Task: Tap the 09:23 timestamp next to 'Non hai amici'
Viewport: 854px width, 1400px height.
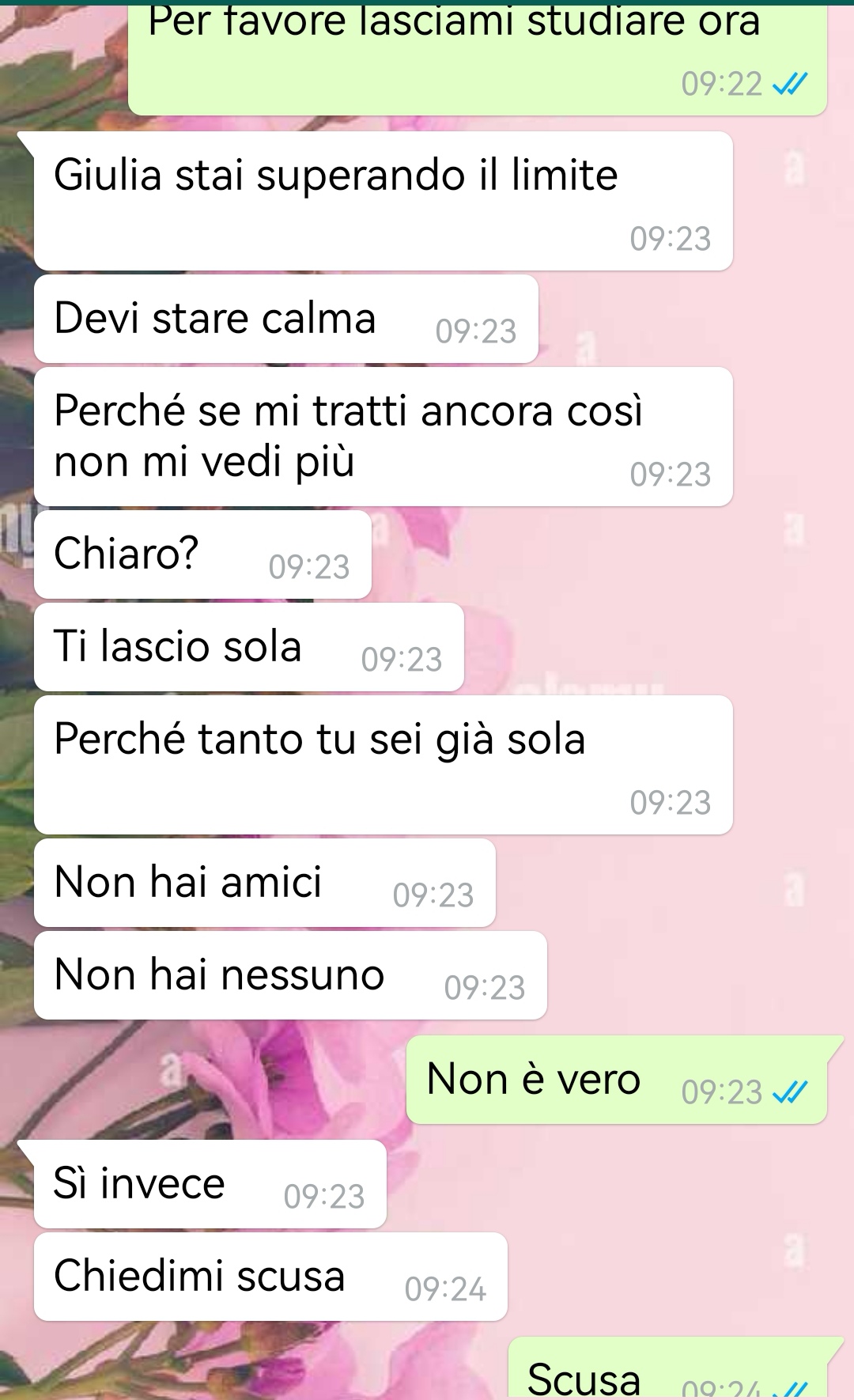Action: 433,895
